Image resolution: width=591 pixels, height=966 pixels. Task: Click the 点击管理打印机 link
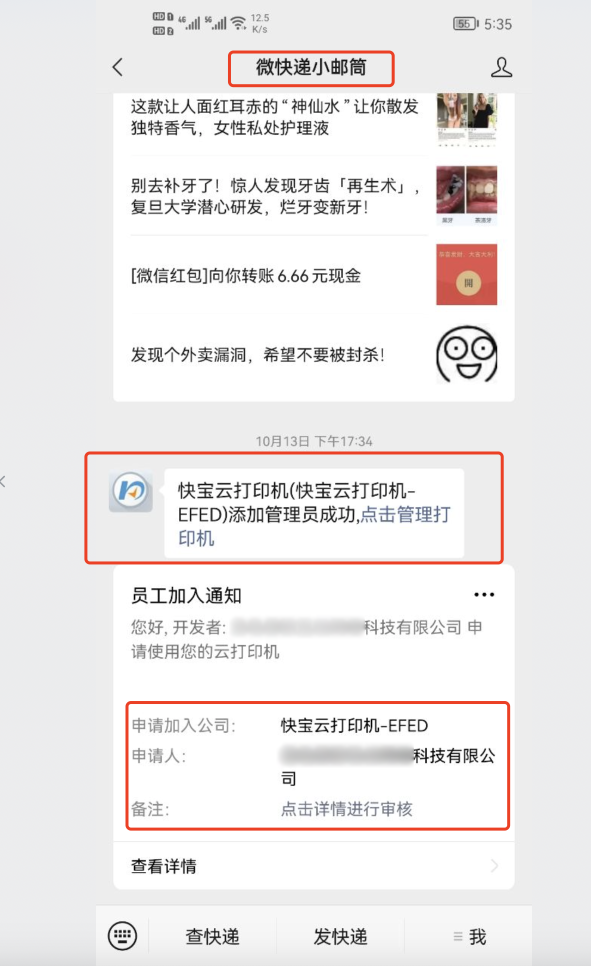314,526
